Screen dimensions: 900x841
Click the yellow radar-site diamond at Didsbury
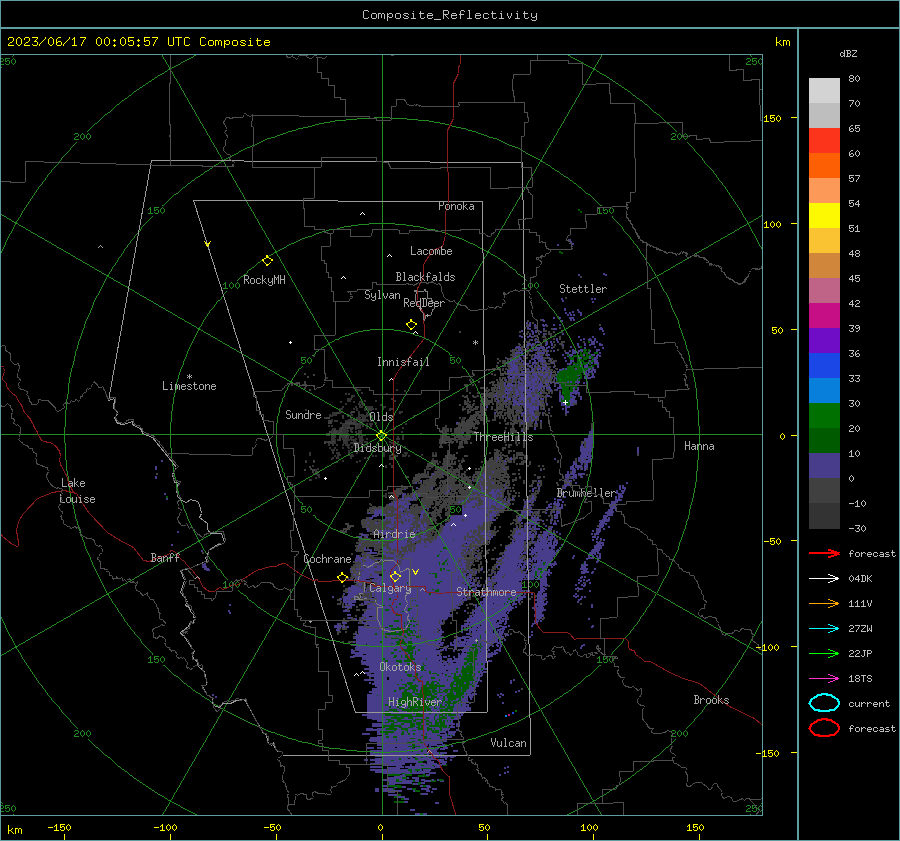coord(382,436)
